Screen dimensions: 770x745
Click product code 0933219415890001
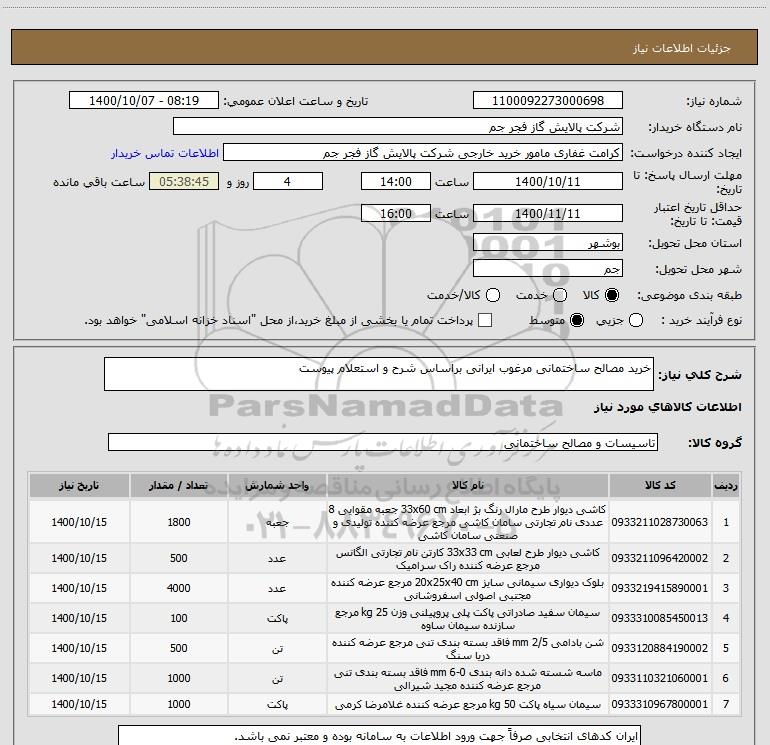pos(660,588)
